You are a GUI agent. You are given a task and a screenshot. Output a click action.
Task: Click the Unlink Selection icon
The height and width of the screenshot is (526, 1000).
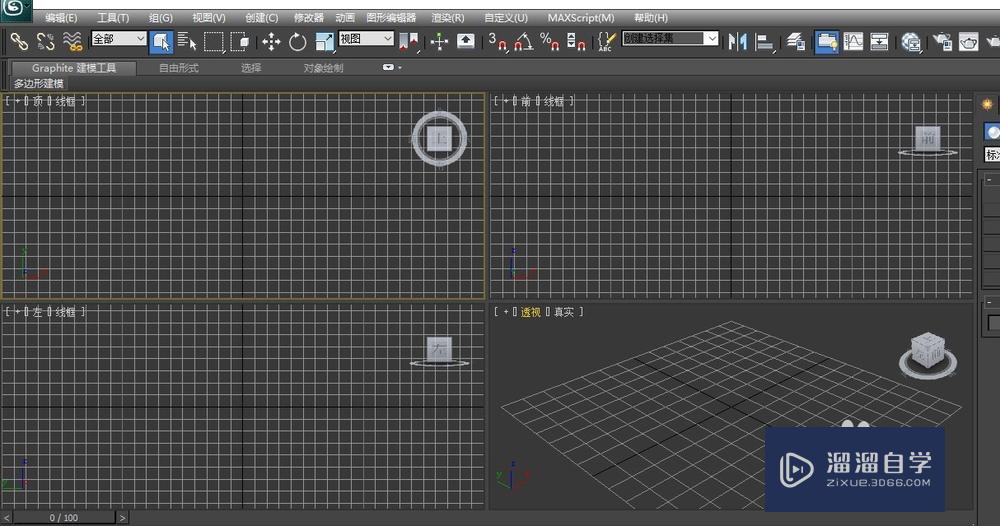pyautogui.click(x=45, y=41)
